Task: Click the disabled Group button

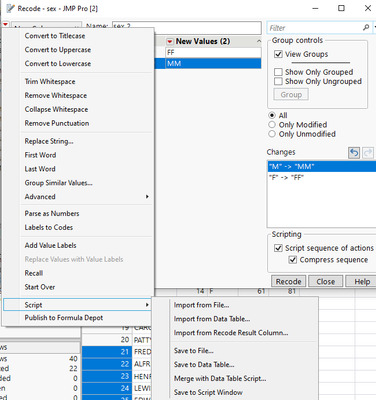Action: [291, 95]
